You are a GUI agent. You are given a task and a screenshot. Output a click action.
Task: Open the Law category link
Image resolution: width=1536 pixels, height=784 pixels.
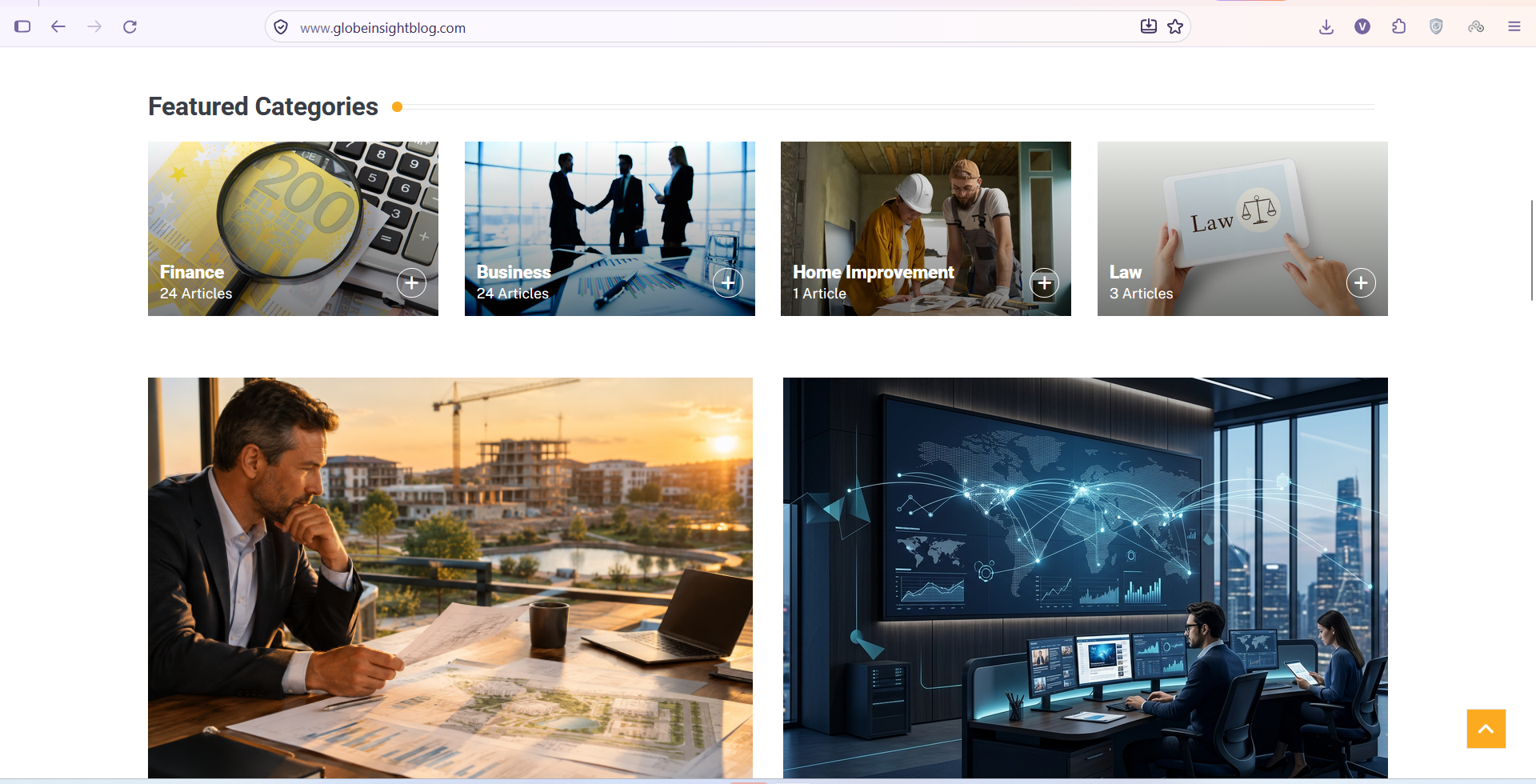coord(1126,272)
